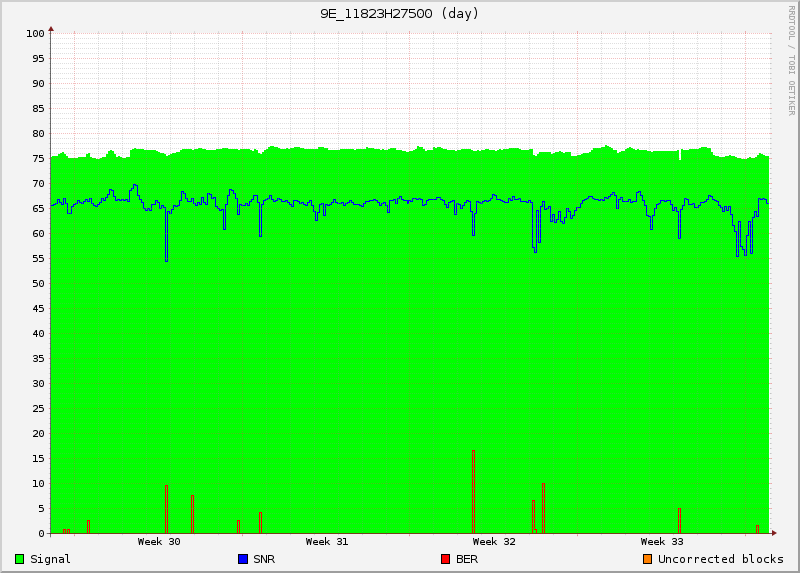Click the Uncorrected blocks legend label
Viewport: 800px width, 573px height.
720,559
